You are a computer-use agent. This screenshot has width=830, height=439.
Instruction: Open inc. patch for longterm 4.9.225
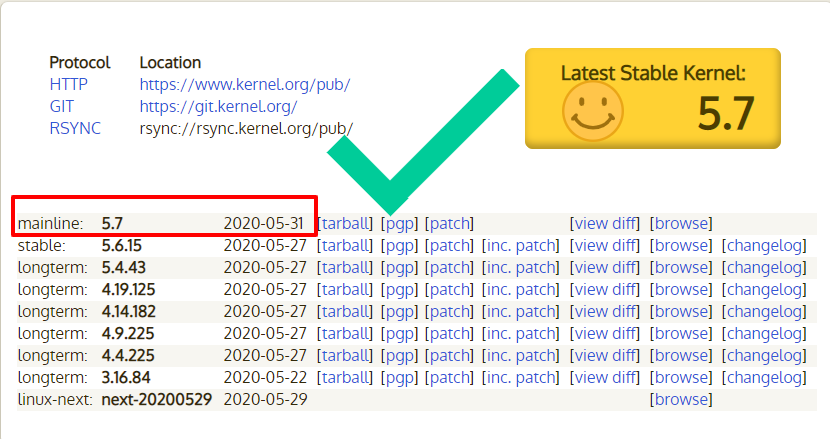[x=520, y=334]
